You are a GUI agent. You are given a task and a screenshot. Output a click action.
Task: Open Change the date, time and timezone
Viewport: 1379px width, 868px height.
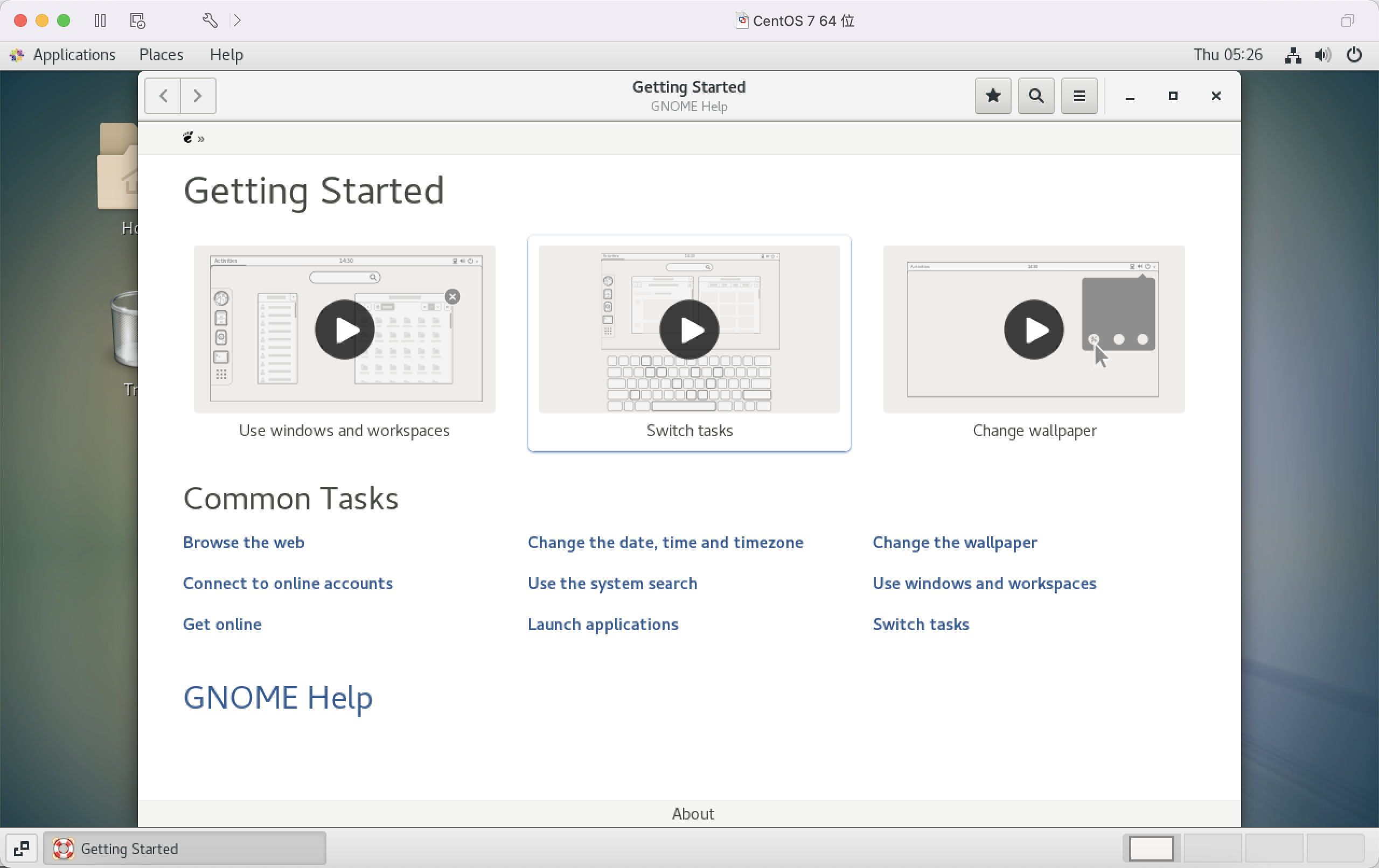pyautogui.click(x=665, y=542)
